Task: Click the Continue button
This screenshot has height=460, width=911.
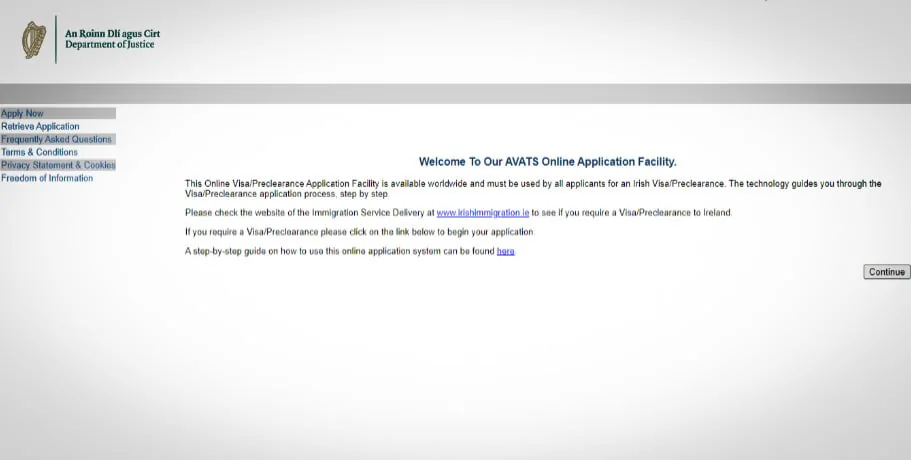Action: (887, 272)
